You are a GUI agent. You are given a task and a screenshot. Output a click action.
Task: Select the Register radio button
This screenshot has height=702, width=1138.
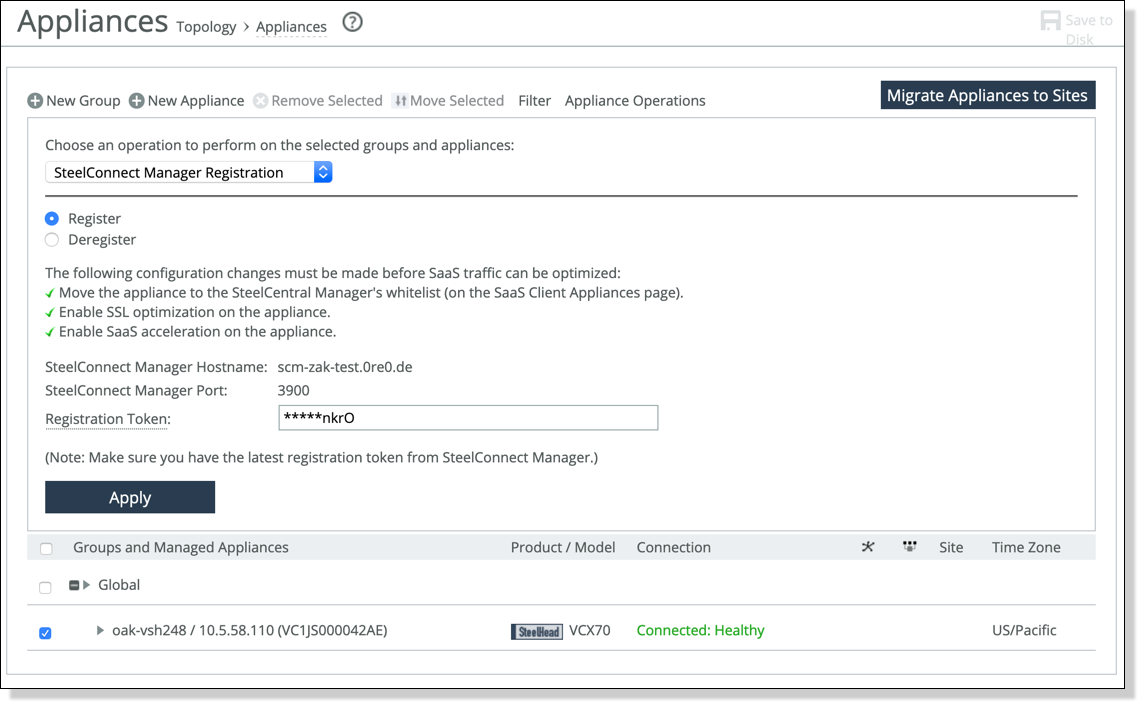(52, 219)
